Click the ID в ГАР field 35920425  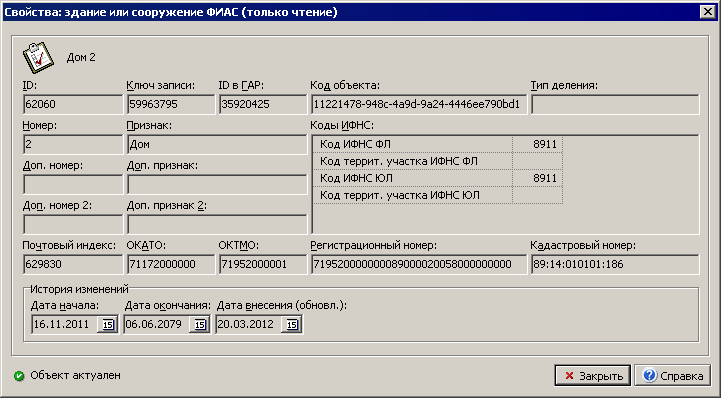[x=263, y=104]
